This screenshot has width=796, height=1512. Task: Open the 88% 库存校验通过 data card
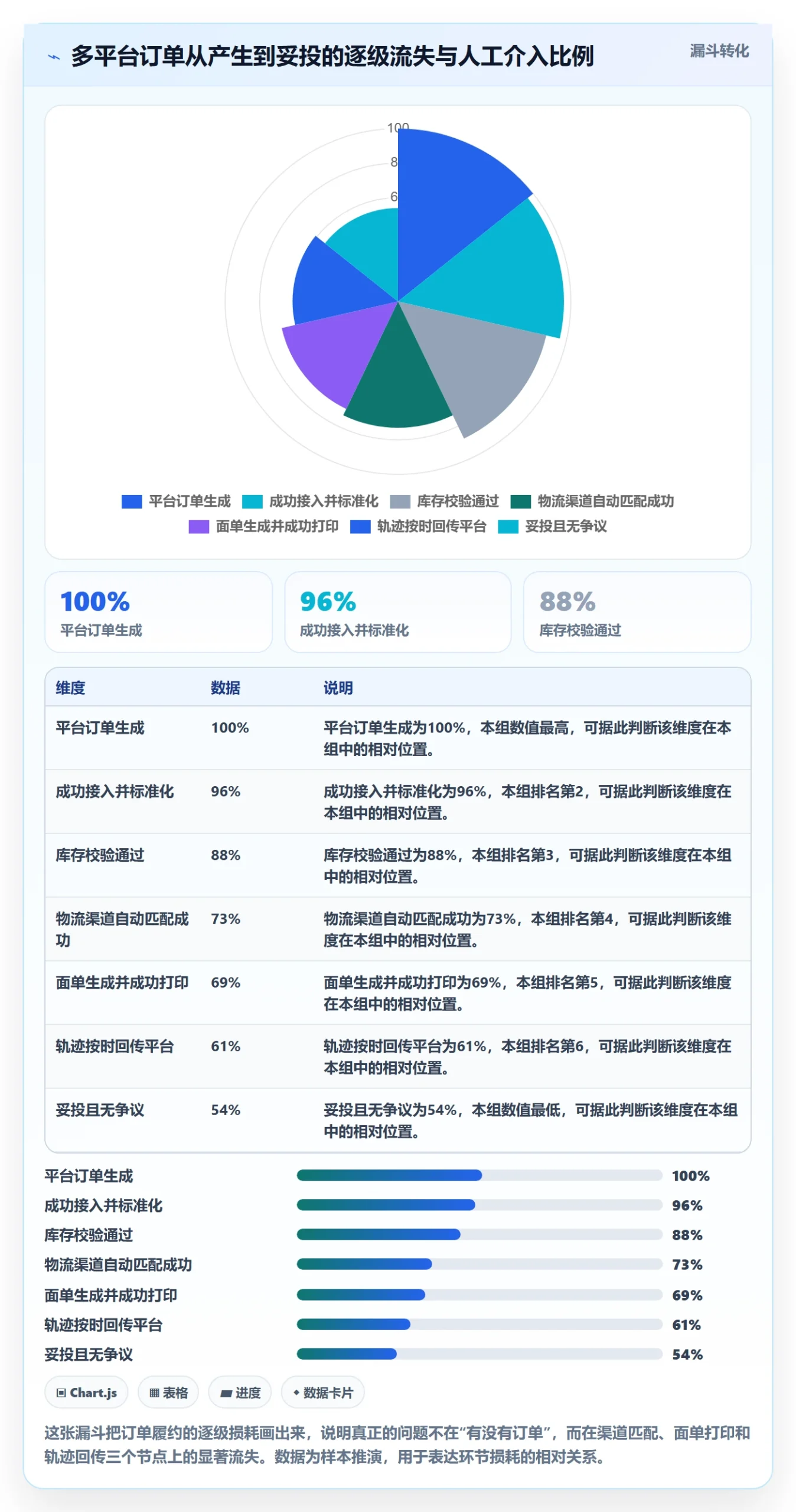[637, 612]
